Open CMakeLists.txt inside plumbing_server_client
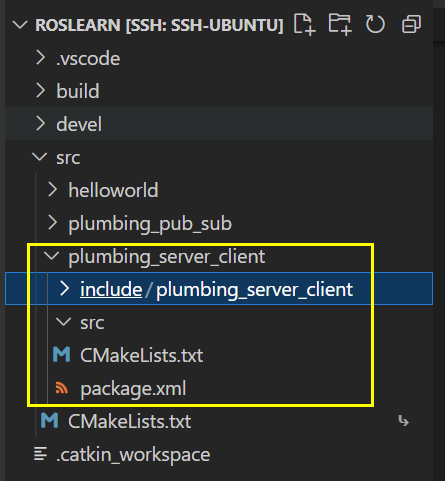This screenshot has width=445, height=481. 142,355
